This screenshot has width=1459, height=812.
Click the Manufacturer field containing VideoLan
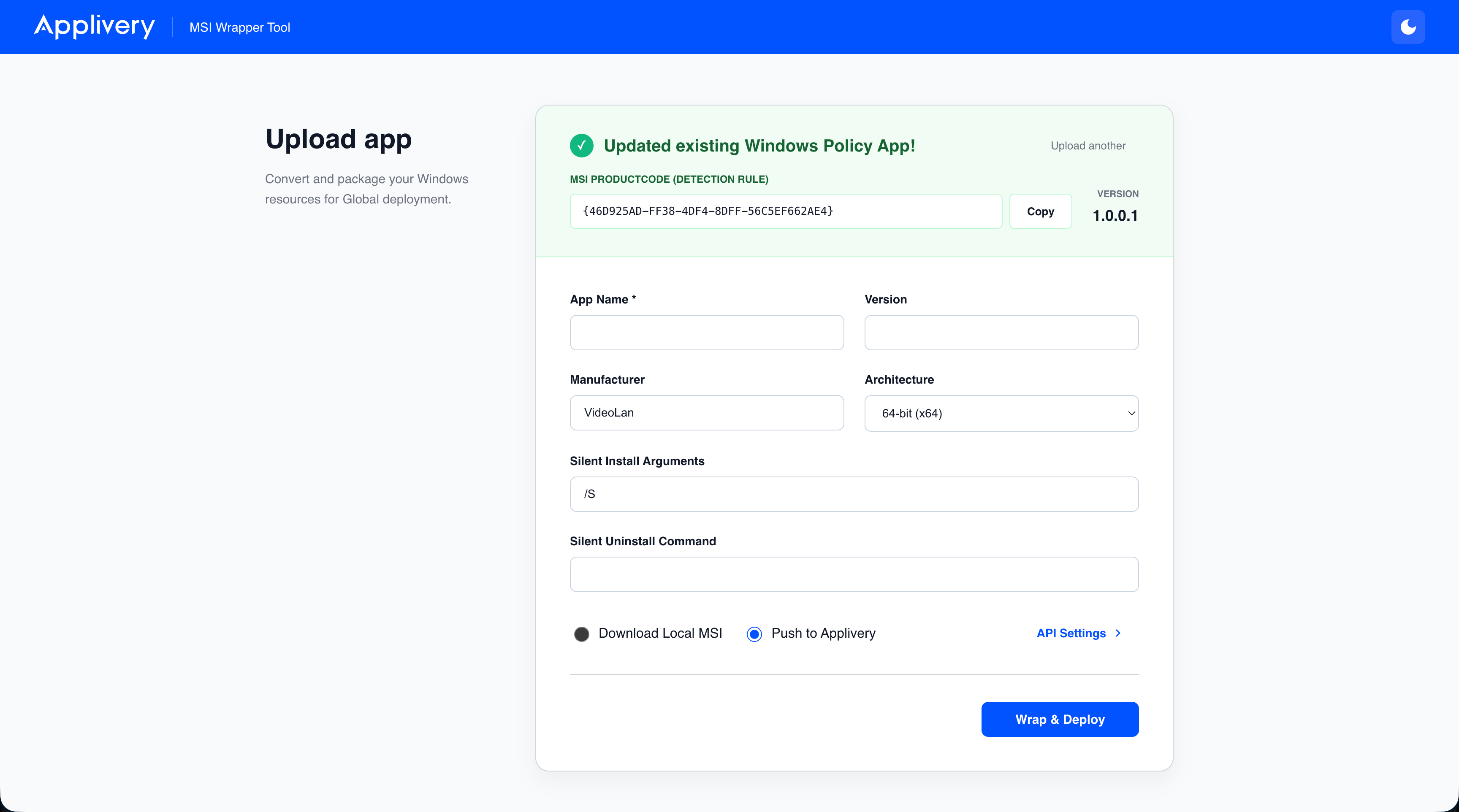coord(706,413)
